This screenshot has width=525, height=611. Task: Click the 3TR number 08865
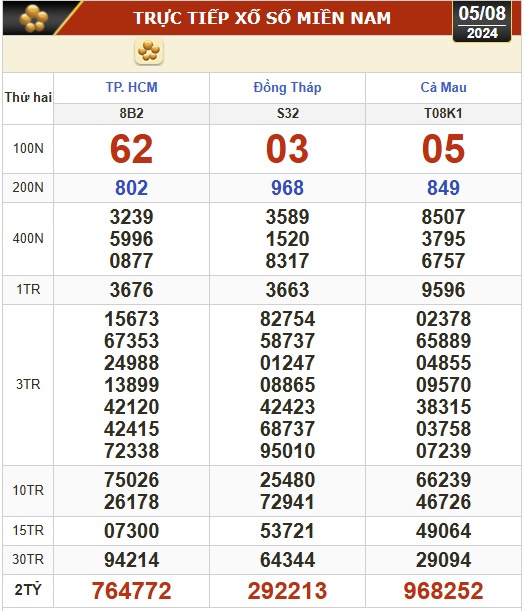coord(287,385)
